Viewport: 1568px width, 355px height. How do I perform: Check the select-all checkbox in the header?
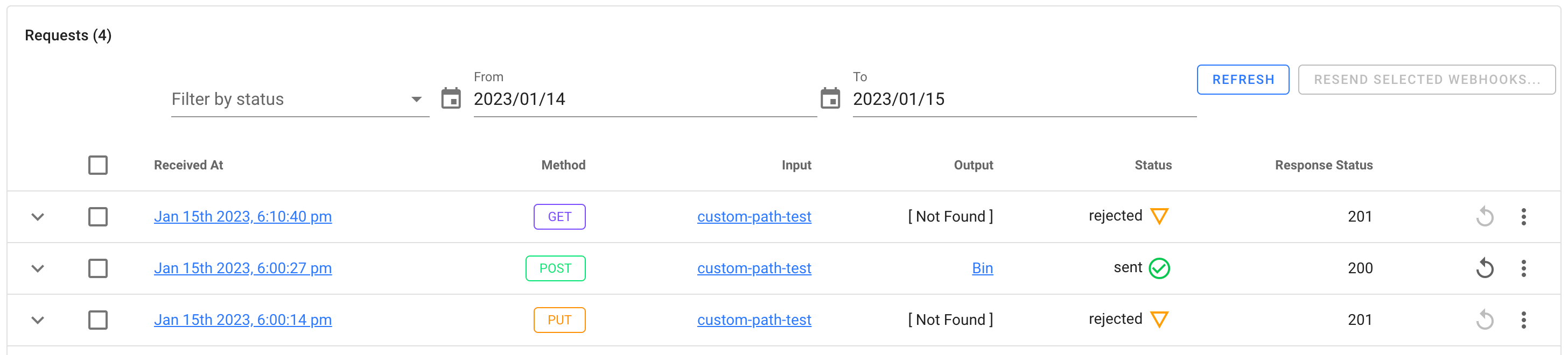98,165
